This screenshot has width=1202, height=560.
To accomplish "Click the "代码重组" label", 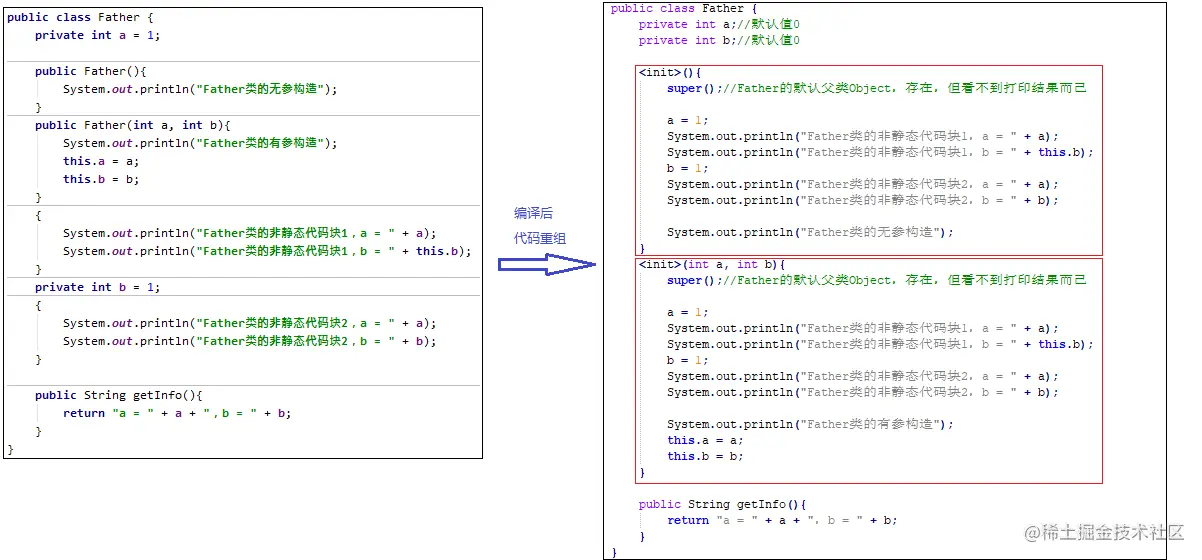I will point(541,239).
